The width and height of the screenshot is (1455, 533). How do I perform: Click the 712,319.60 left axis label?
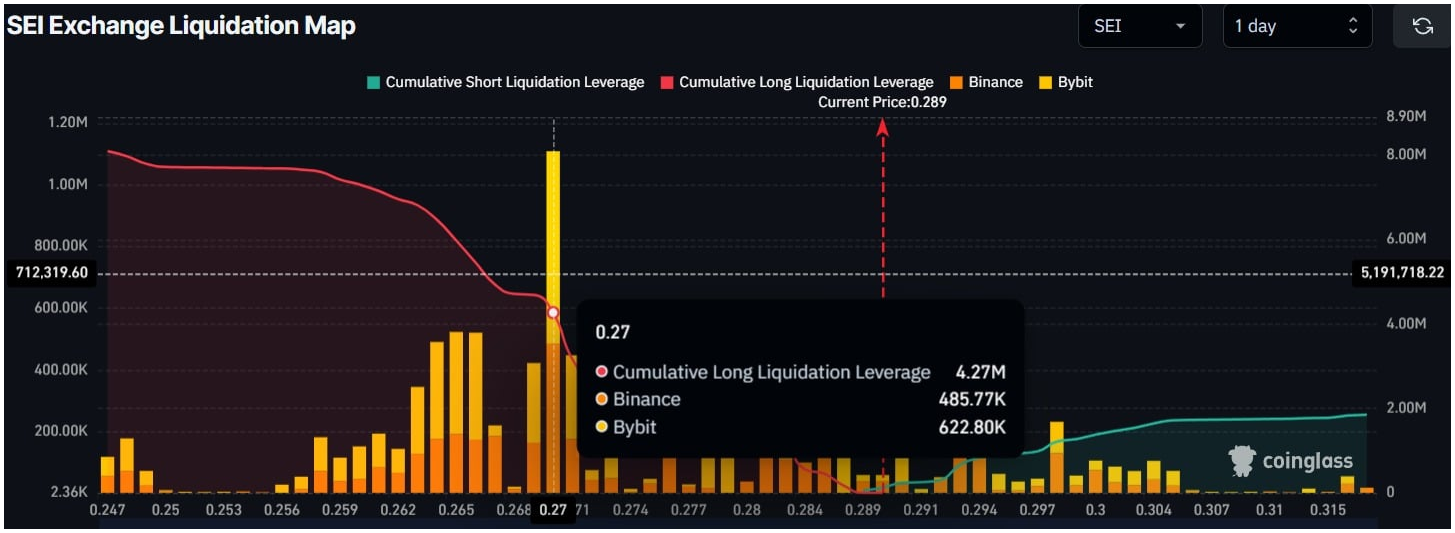pyautogui.click(x=51, y=273)
